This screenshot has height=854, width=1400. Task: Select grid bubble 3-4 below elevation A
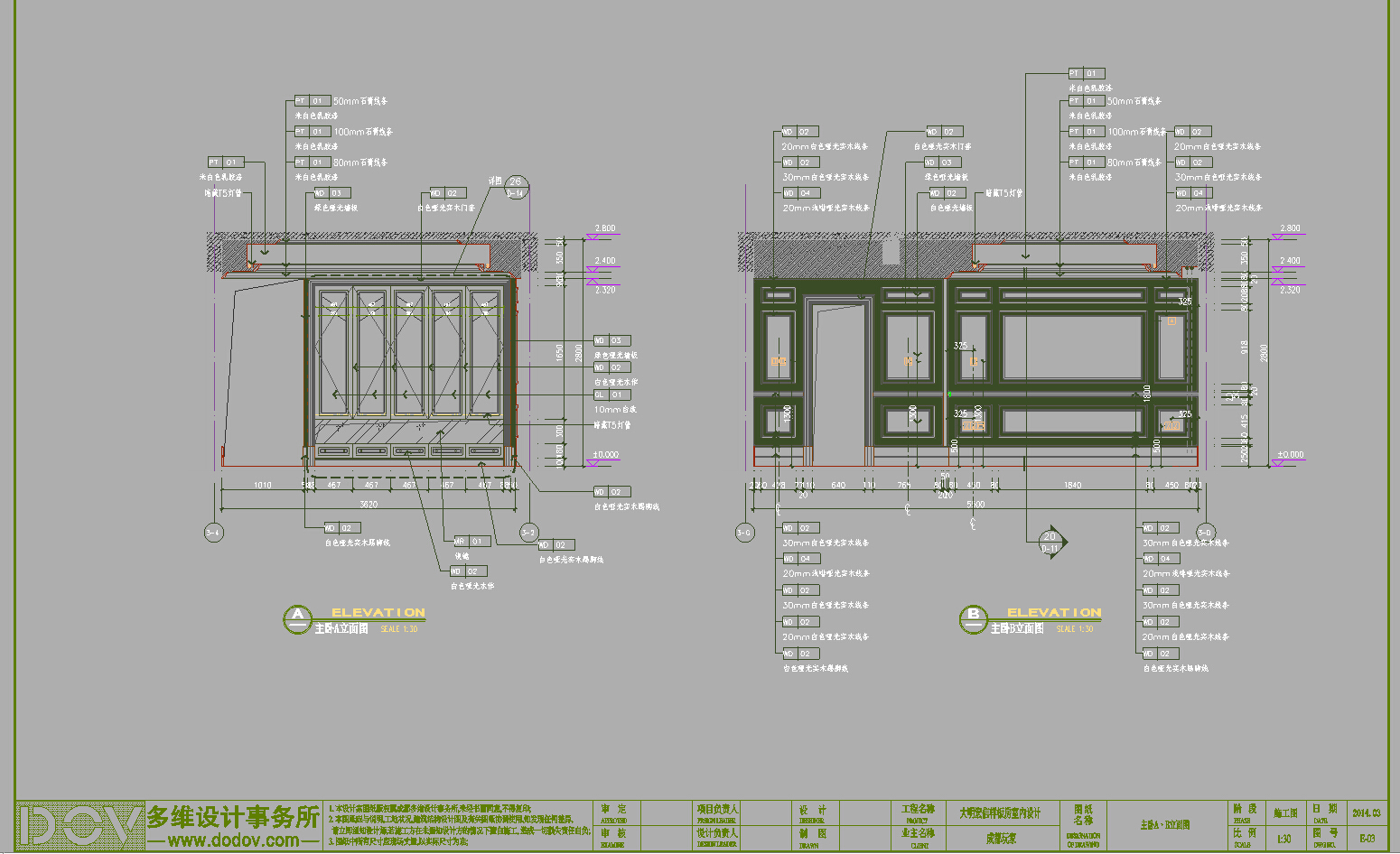213,533
